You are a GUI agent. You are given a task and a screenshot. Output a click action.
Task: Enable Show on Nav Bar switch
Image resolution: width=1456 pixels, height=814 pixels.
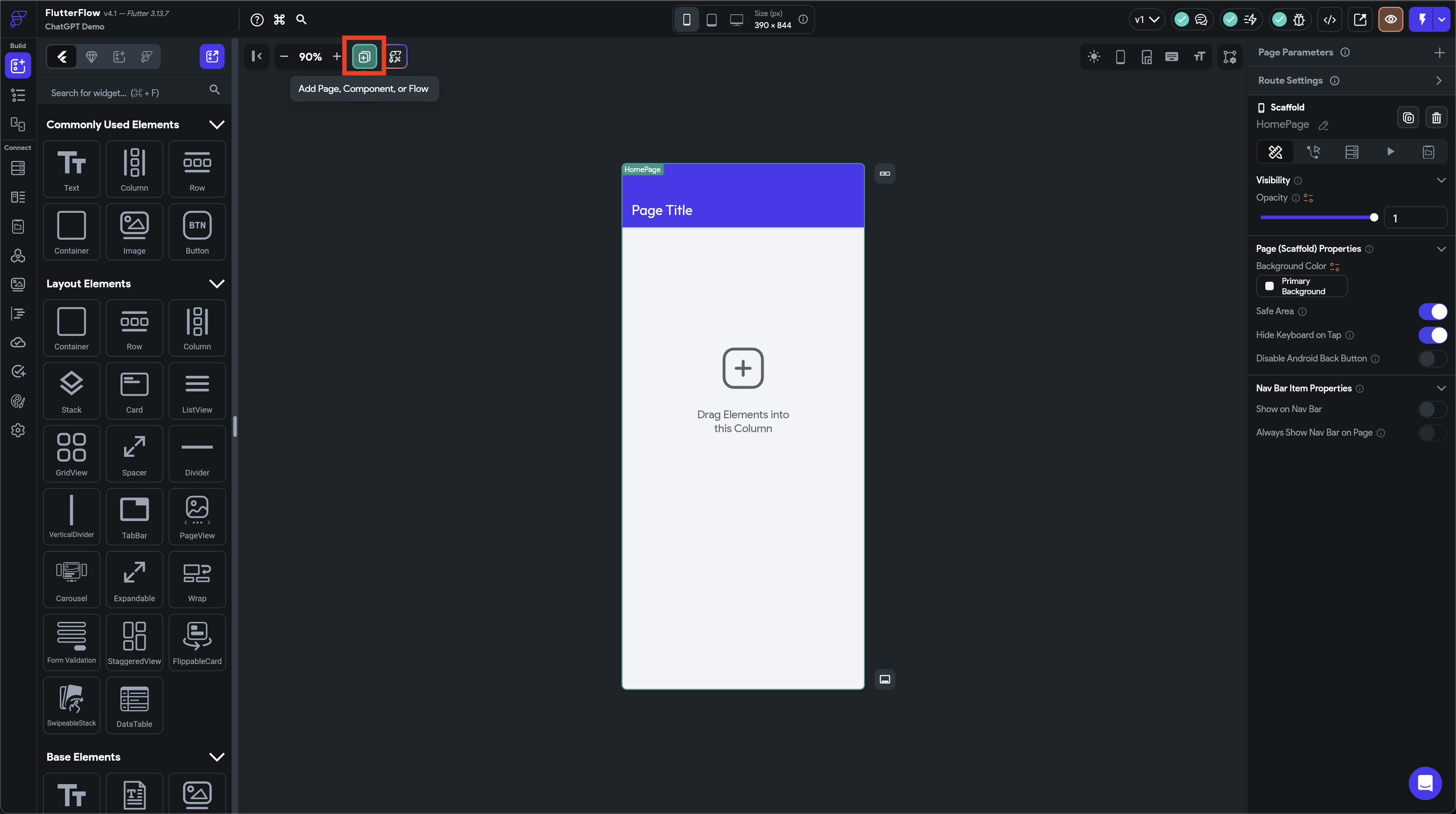pos(1432,409)
